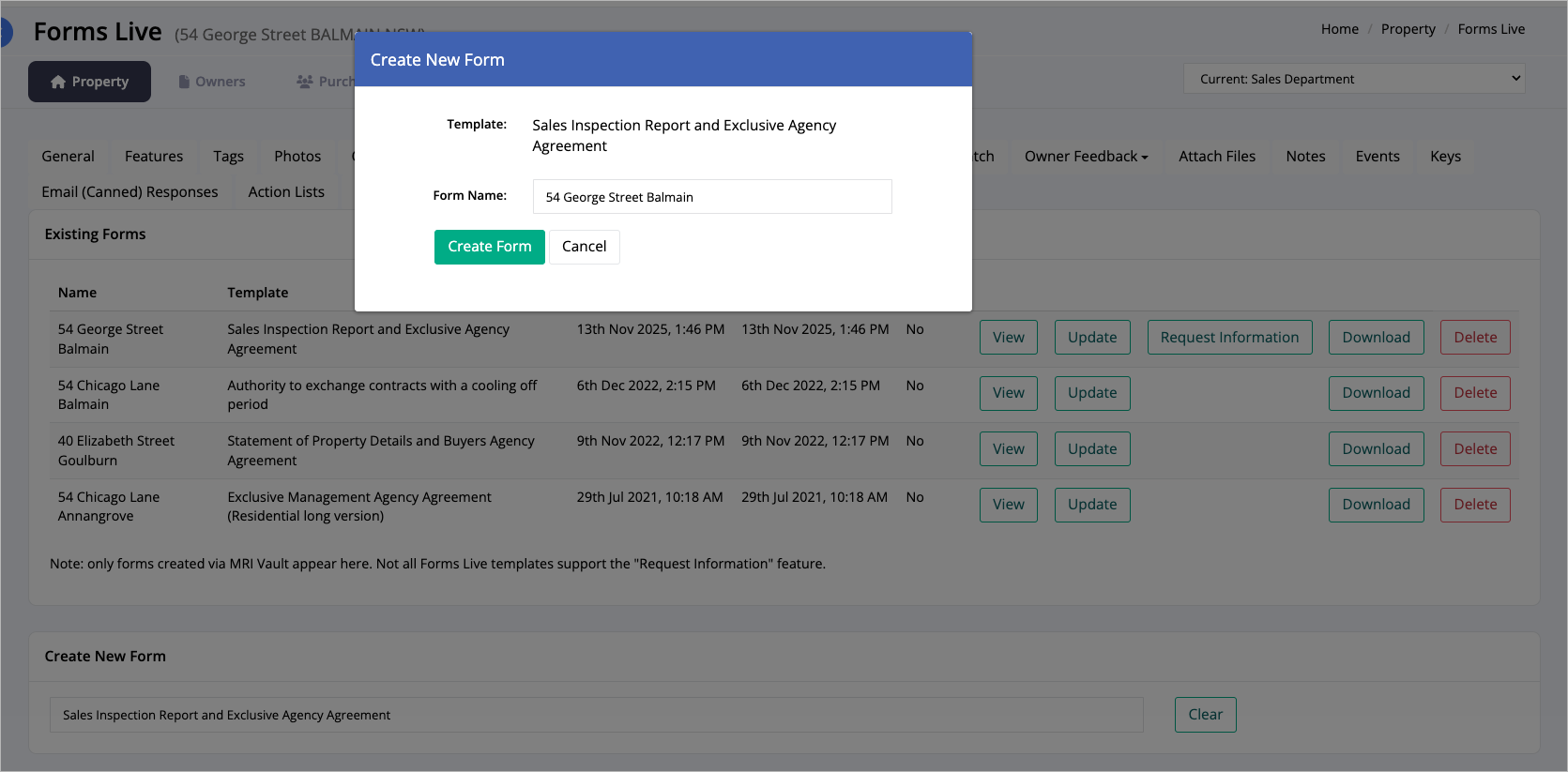Click the green Create Form button
Screen dimensions: 1568x772
(489, 247)
